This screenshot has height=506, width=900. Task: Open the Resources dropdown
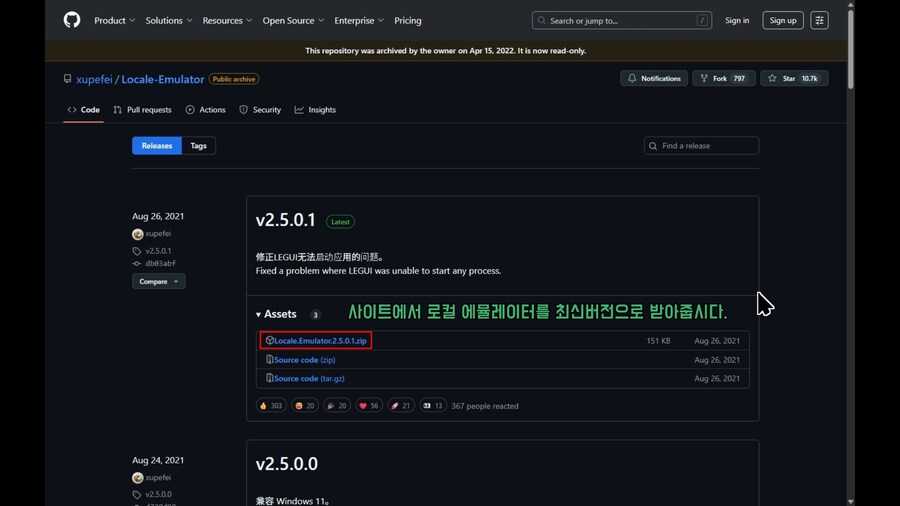click(x=227, y=21)
